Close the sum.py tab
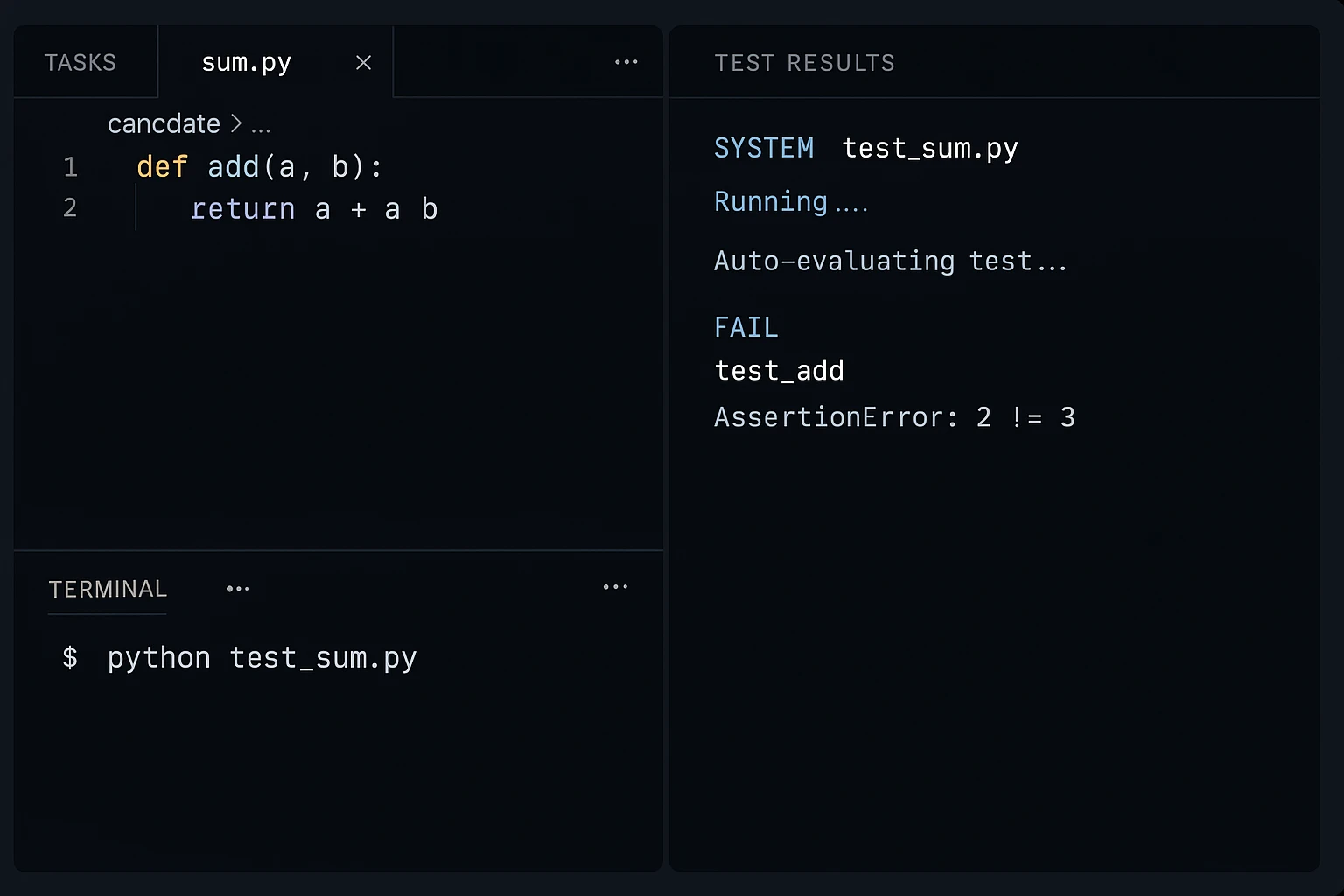Viewport: 1344px width, 896px height. pyautogui.click(x=363, y=63)
